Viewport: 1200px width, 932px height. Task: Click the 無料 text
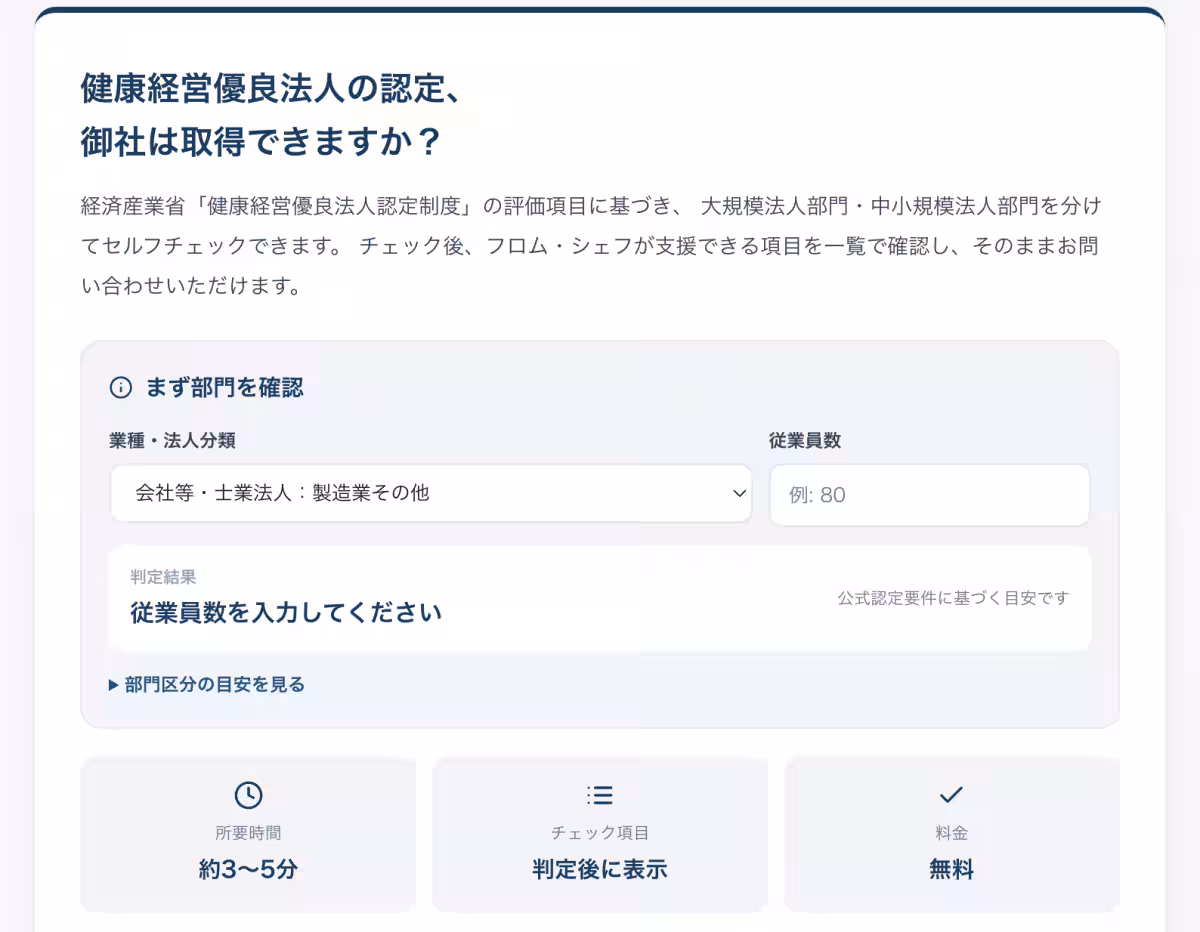point(951,869)
